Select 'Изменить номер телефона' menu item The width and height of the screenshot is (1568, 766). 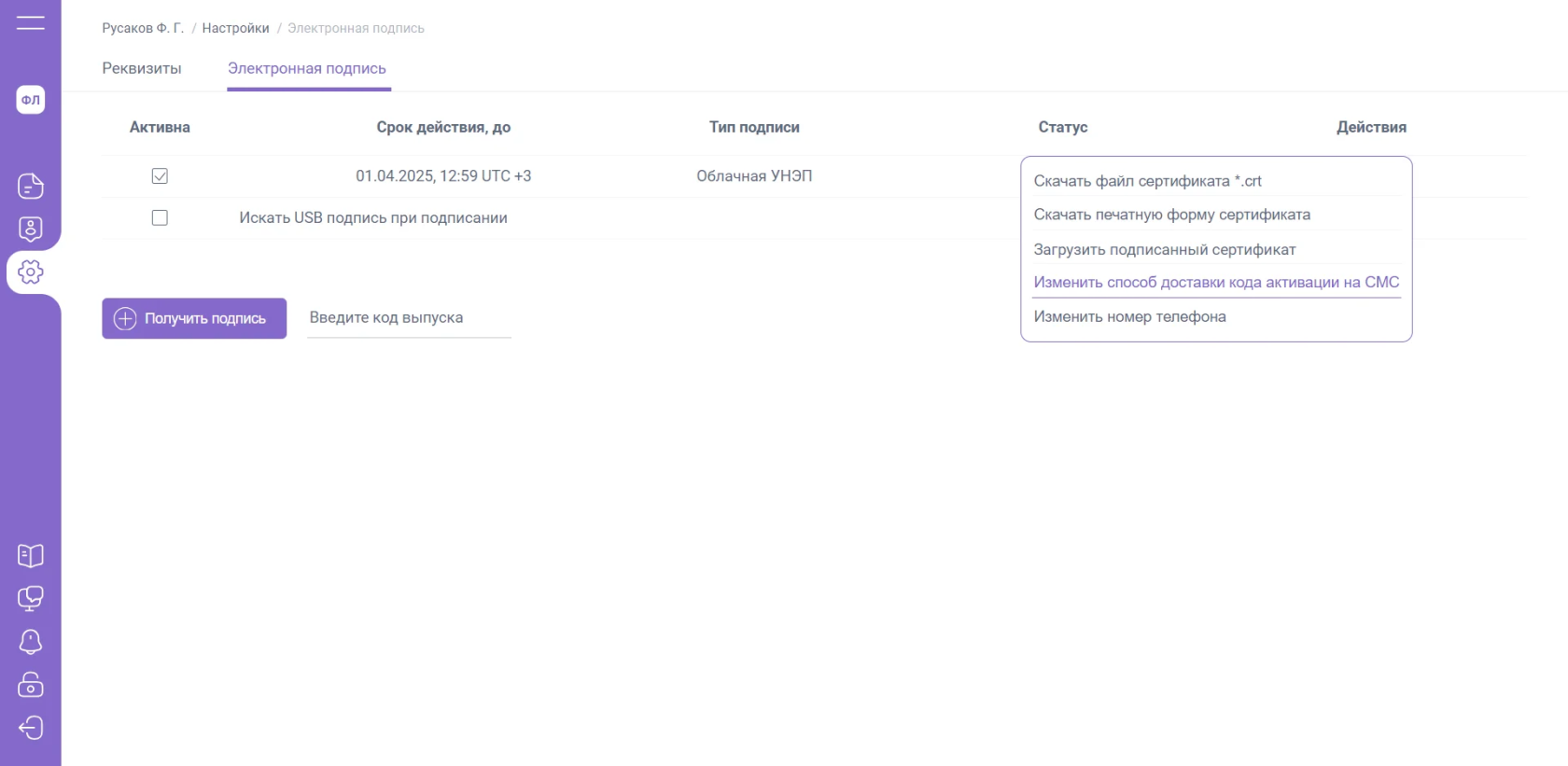click(x=1129, y=316)
